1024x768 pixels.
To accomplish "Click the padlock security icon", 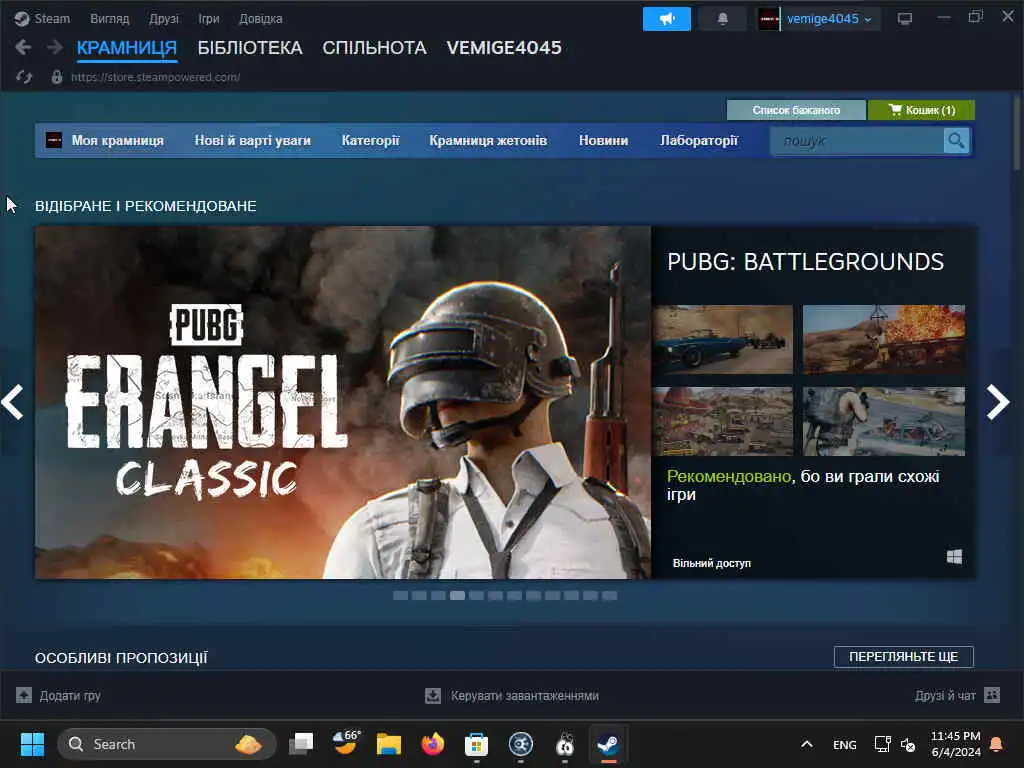I will click(x=57, y=77).
